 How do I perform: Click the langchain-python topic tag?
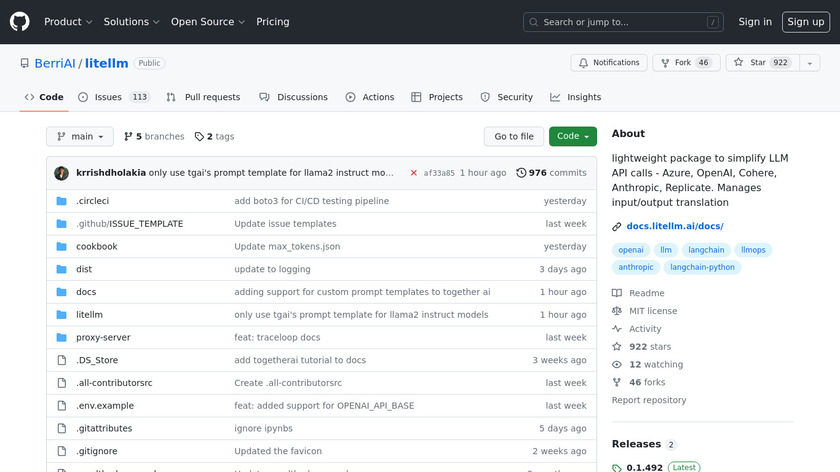pos(702,267)
